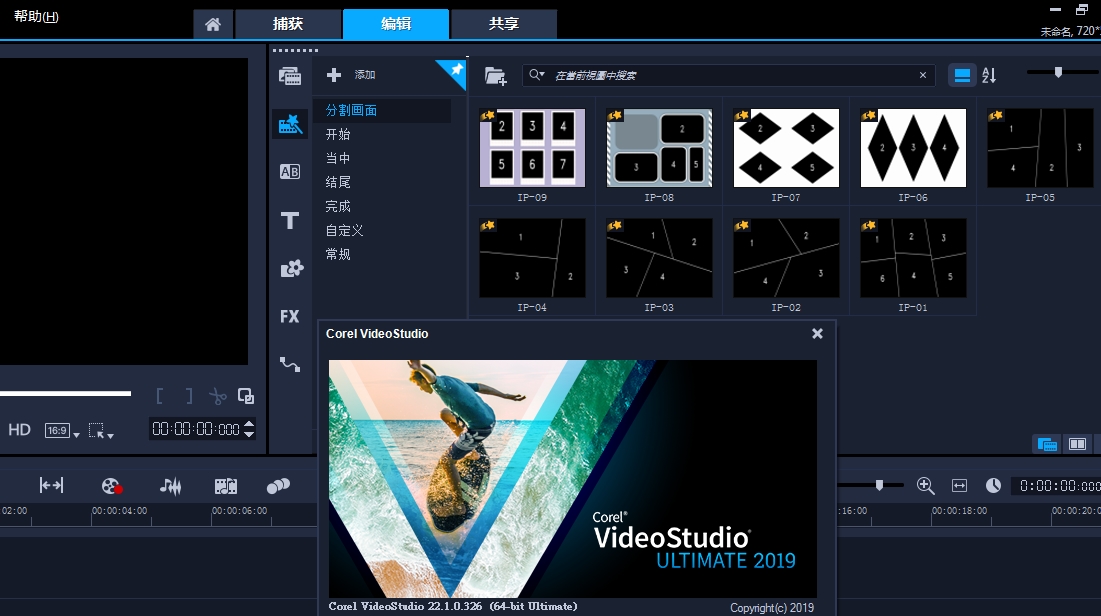Open the resize/crop mode dropdown
The height and width of the screenshot is (616, 1101).
[100, 431]
